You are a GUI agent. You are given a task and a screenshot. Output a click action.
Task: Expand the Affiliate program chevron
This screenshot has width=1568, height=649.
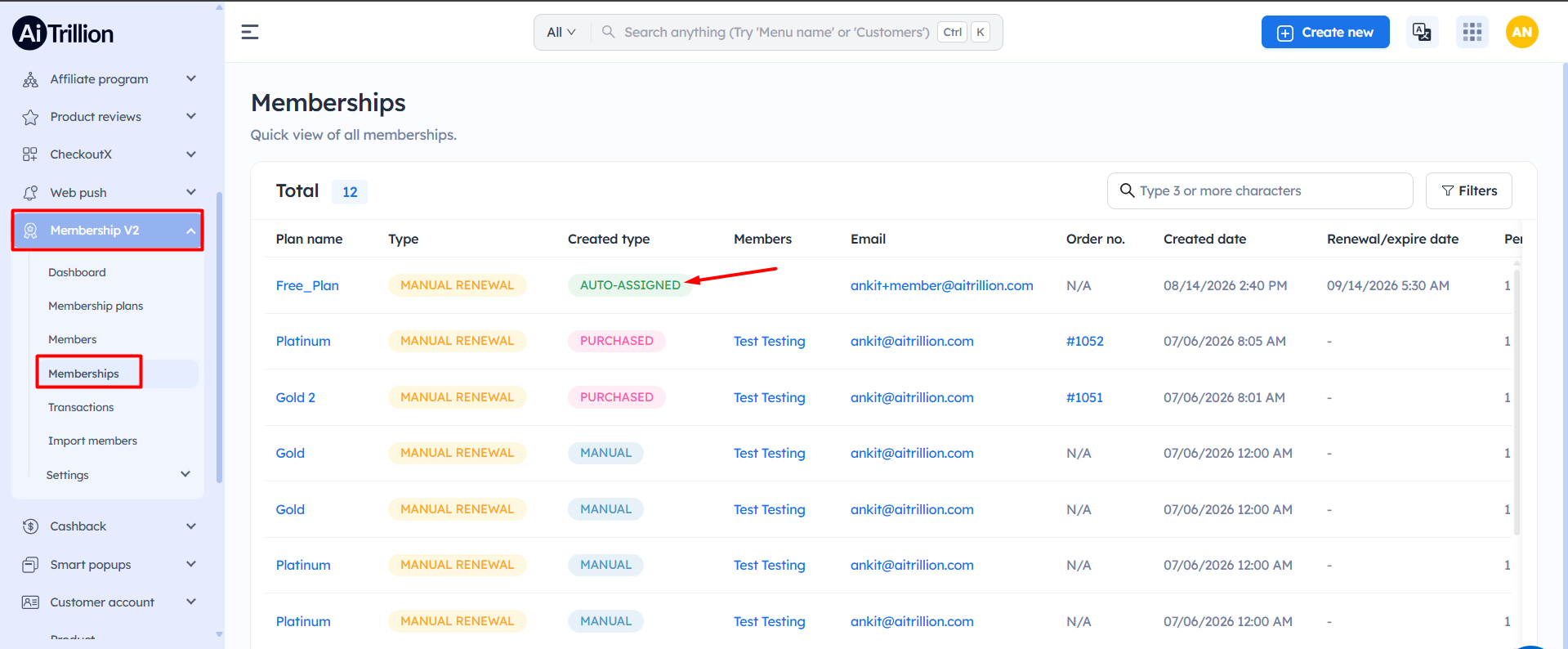[x=191, y=78]
